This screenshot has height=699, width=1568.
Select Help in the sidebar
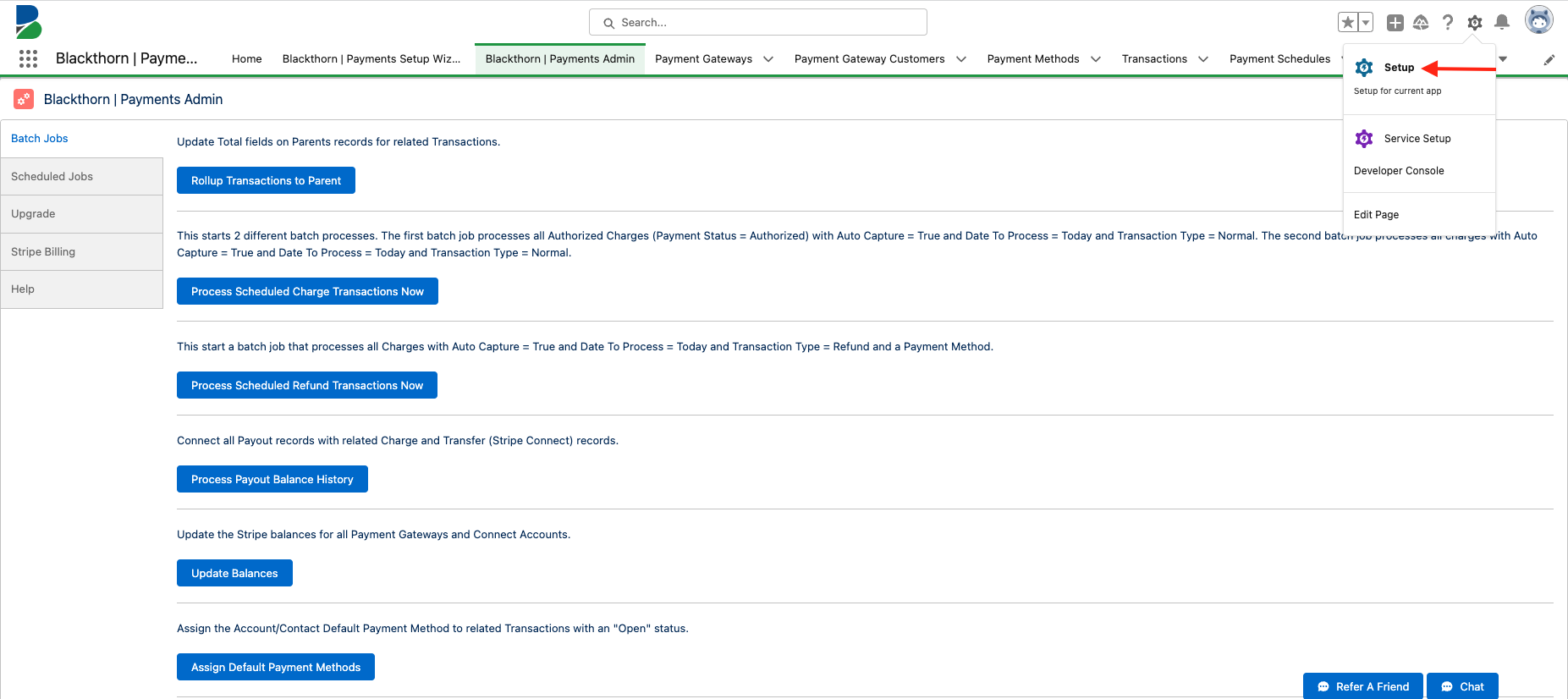pos(82,289)
